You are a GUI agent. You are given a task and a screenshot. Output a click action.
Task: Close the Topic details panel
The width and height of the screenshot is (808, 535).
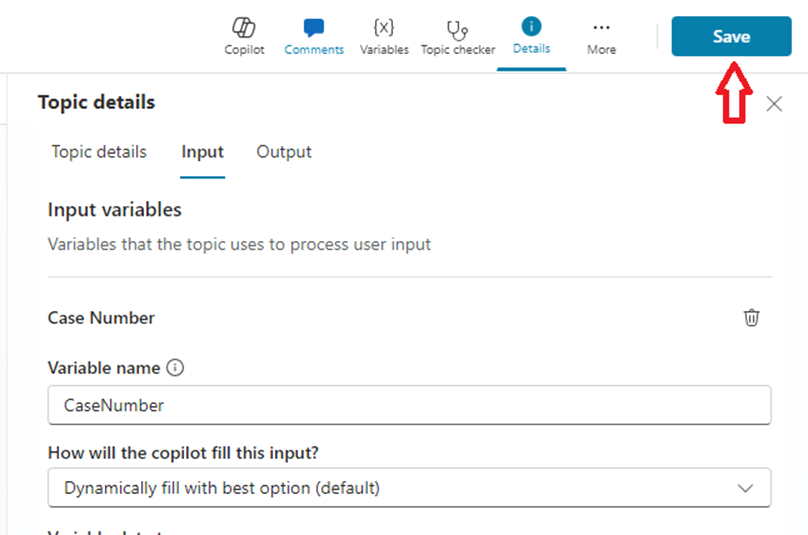(x=773, y=103)
